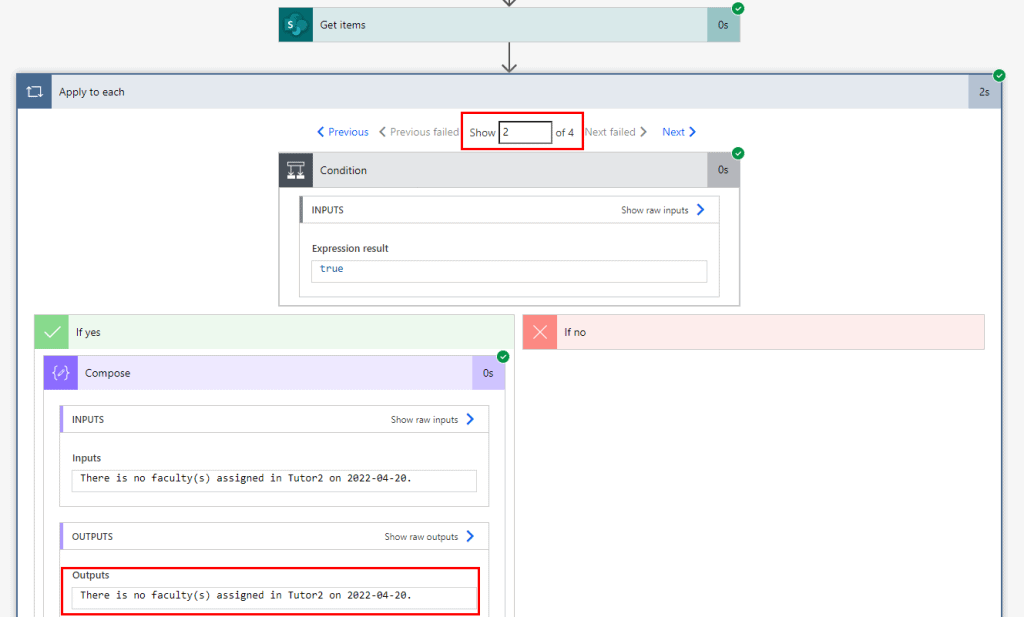Click the Apply to each loop icon
1024x617 pixels.
35,92
